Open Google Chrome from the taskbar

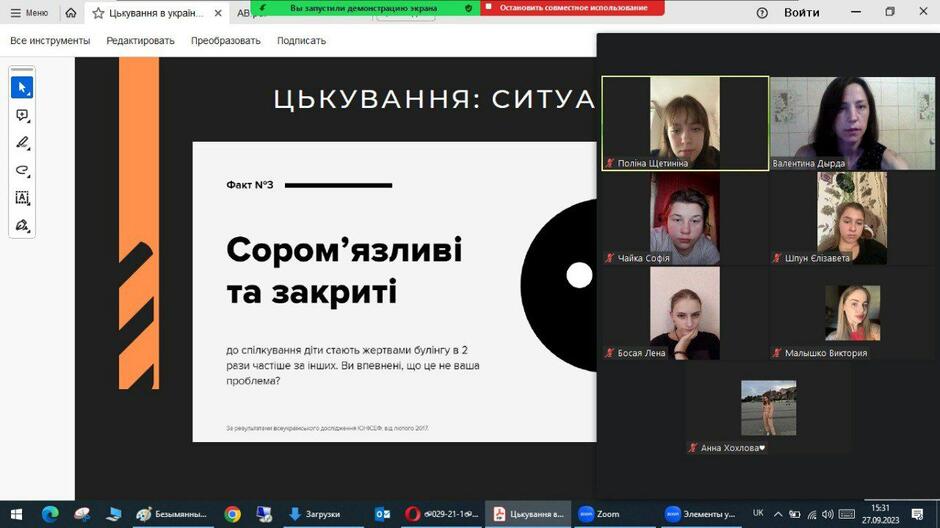[x=233, y=514]
